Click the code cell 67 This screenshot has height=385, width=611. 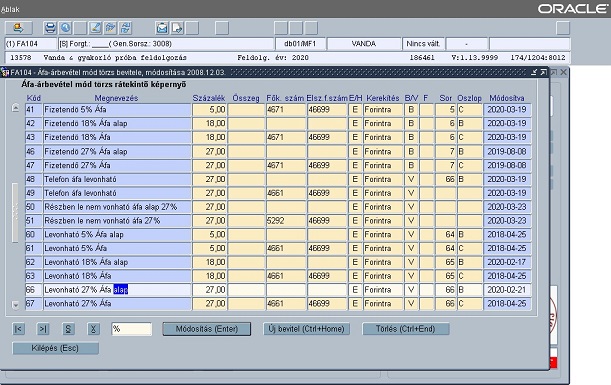coord(34,304)
